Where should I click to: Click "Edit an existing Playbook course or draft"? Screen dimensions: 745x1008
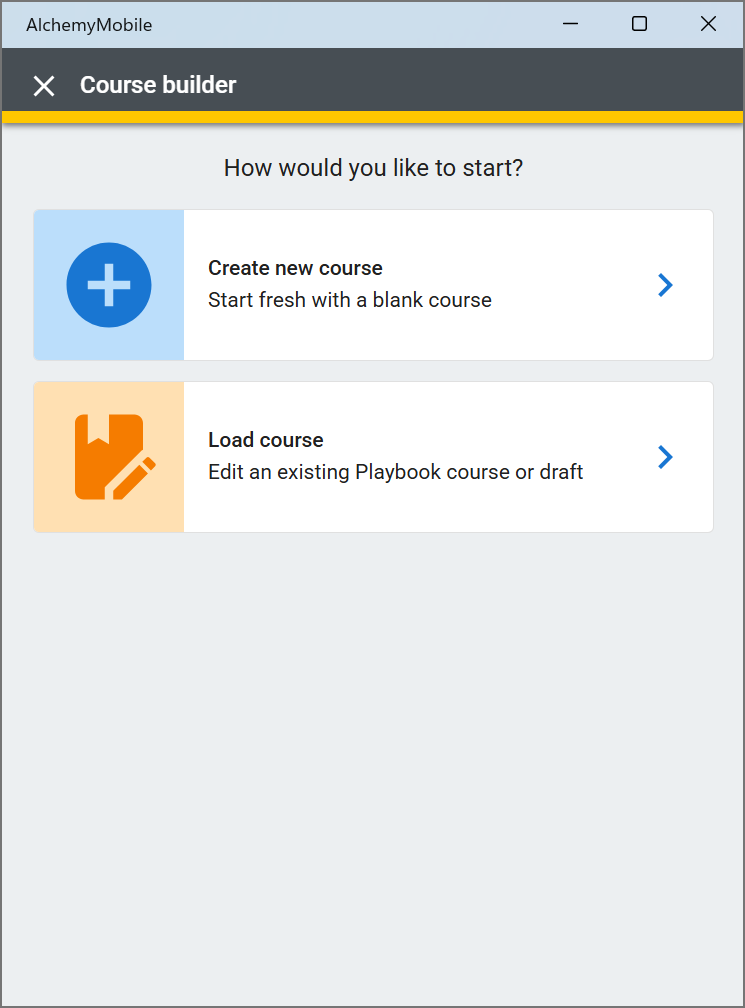pos(395,472)
